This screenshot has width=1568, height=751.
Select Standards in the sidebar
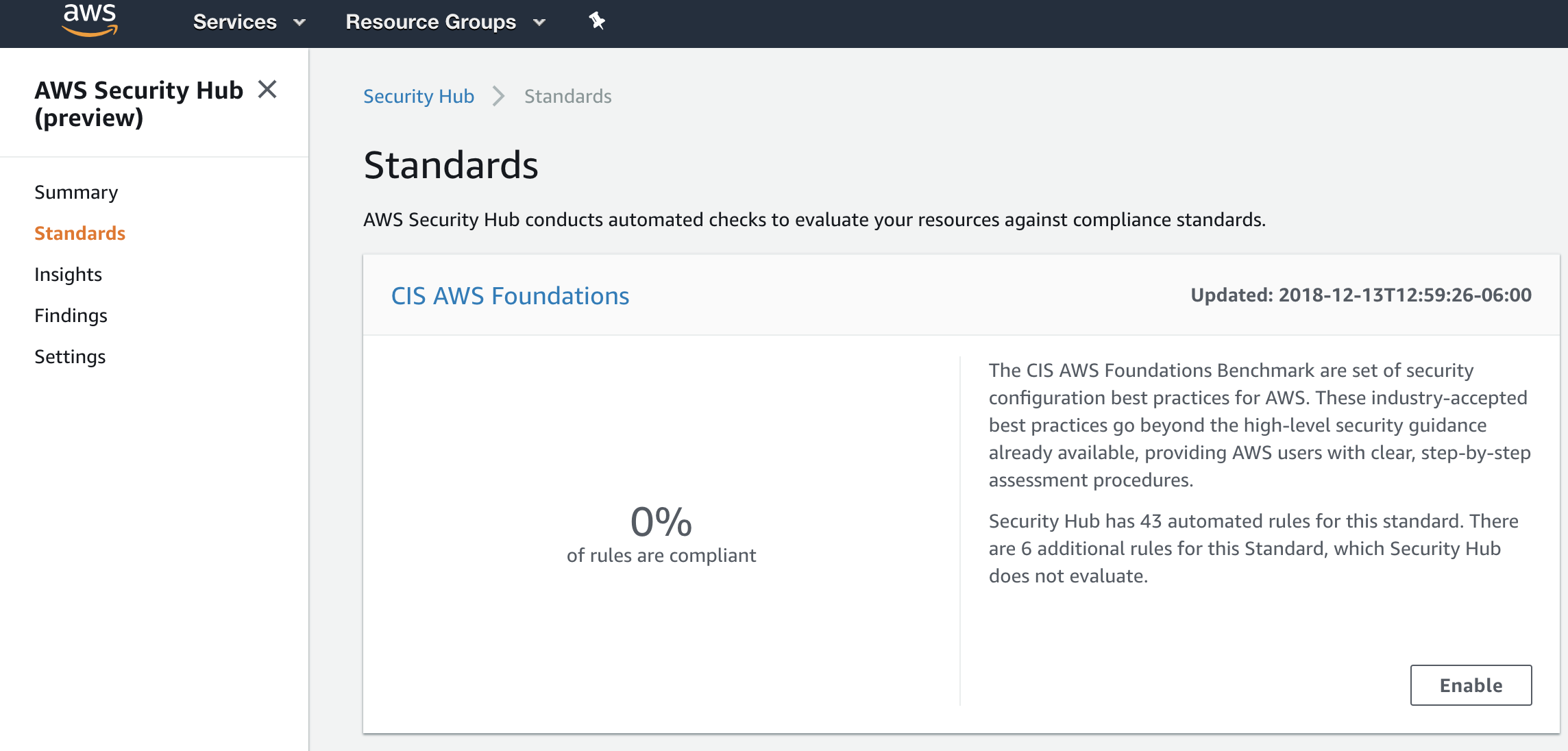(x=79, y=233)
